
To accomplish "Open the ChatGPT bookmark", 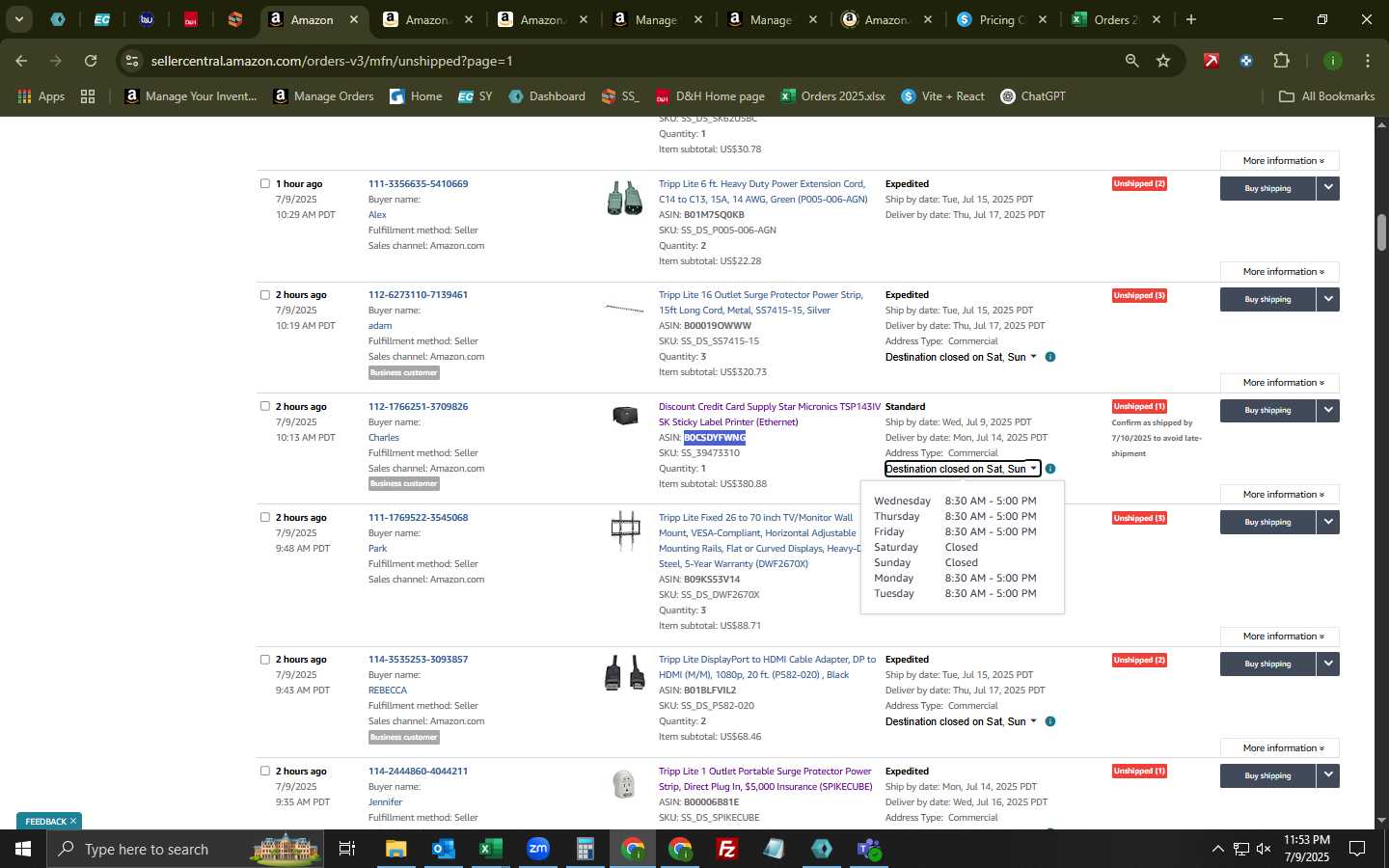I will pos(1033,96).
